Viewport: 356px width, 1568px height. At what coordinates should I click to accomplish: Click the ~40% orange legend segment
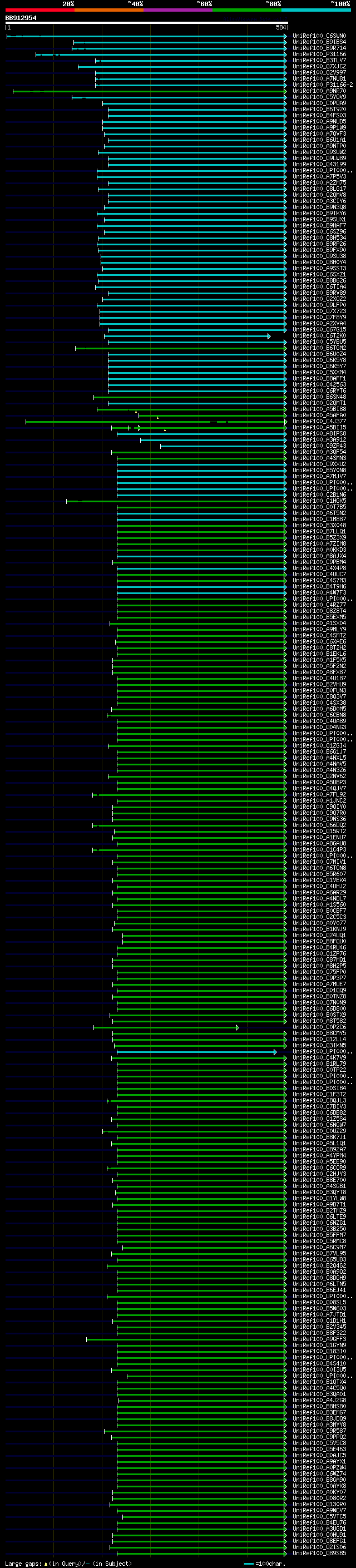tap(109, 10)
